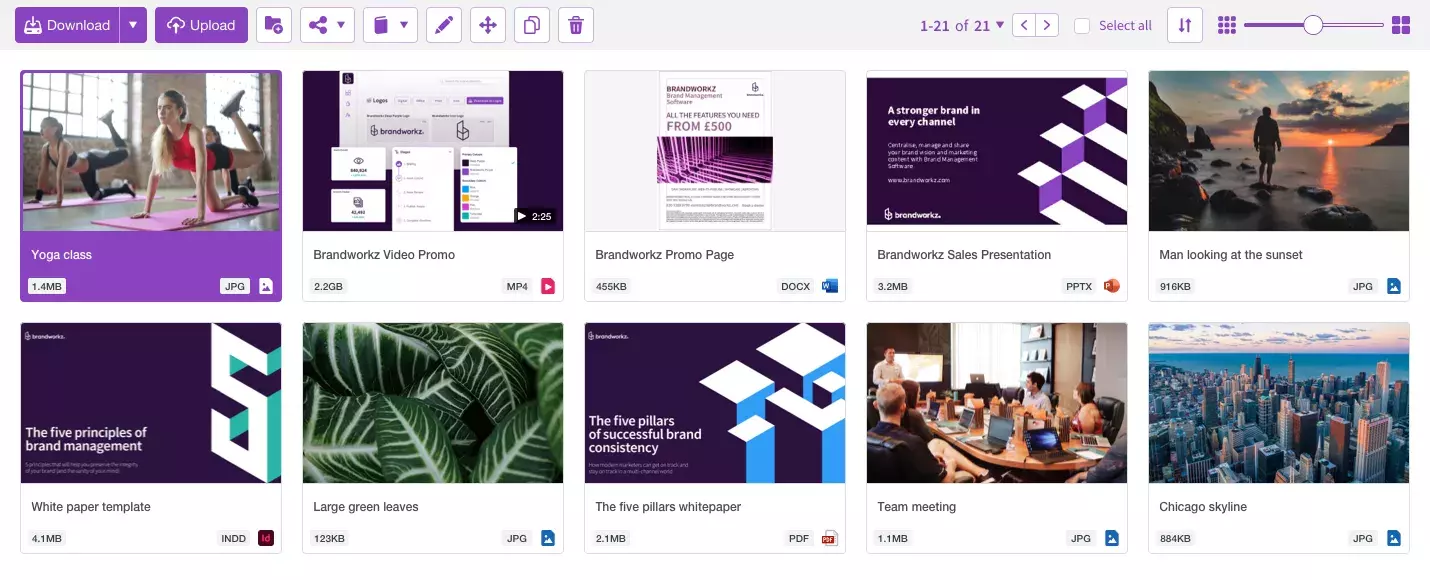Open the Brandworkz Promo Page thumbnail
Screen dimensions: 1430x580
coord(715,151)
